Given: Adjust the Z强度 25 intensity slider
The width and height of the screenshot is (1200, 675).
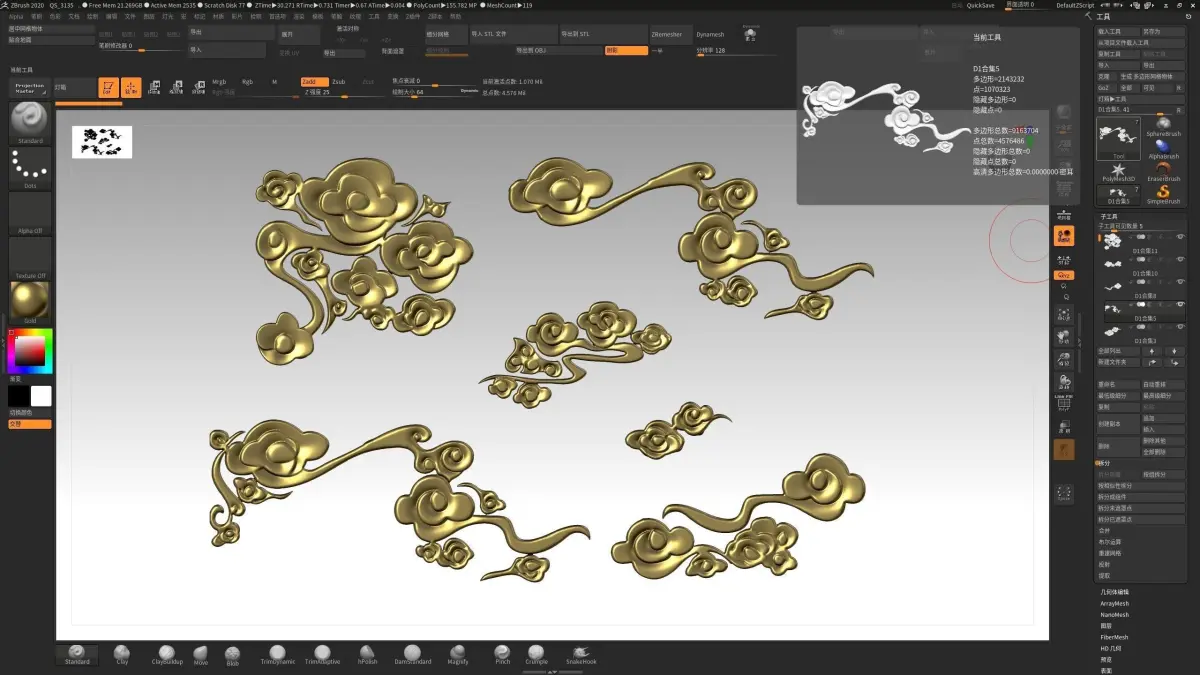Looking at the screenshot, I should pos(343,93).
